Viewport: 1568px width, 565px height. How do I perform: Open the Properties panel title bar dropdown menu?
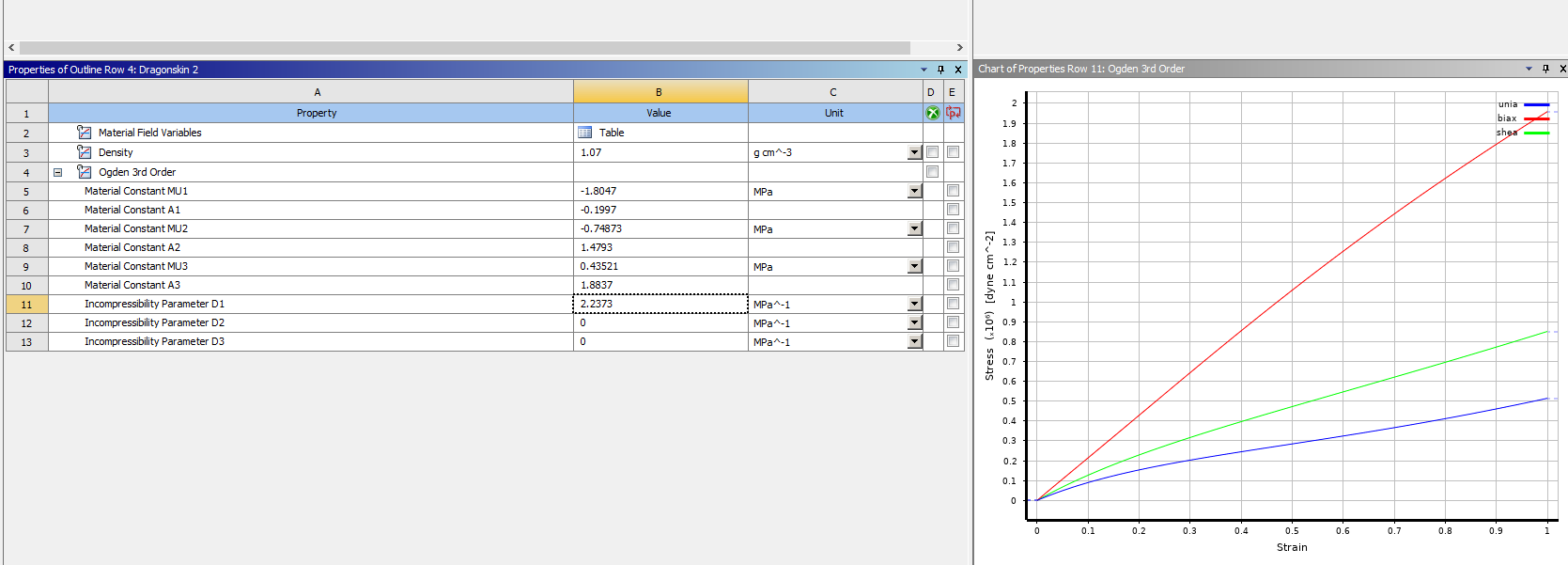924,70
